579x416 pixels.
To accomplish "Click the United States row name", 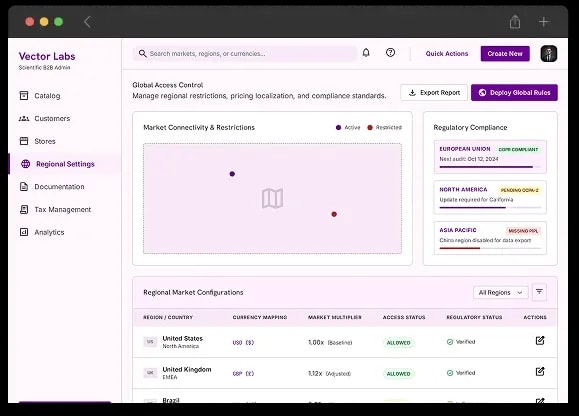I will [182, 338].
